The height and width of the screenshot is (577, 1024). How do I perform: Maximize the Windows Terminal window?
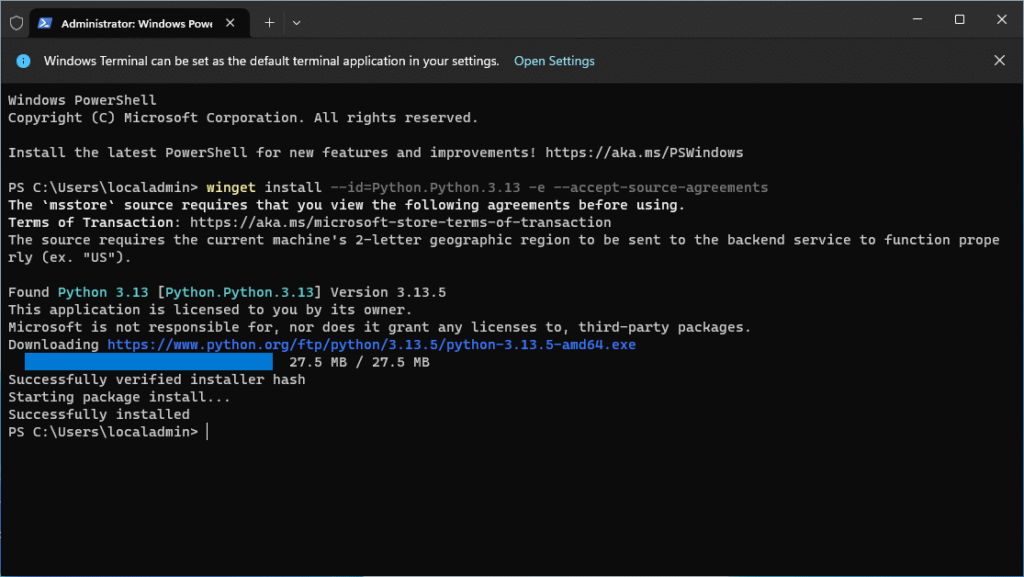[959, 20]
